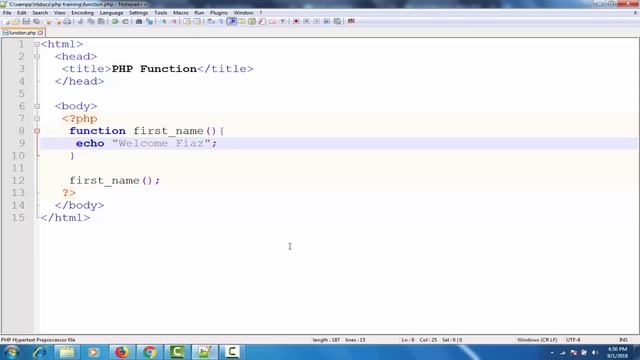Open the Run menu
This screenshot has width=640, height=360.
click(x=199, y=13)
